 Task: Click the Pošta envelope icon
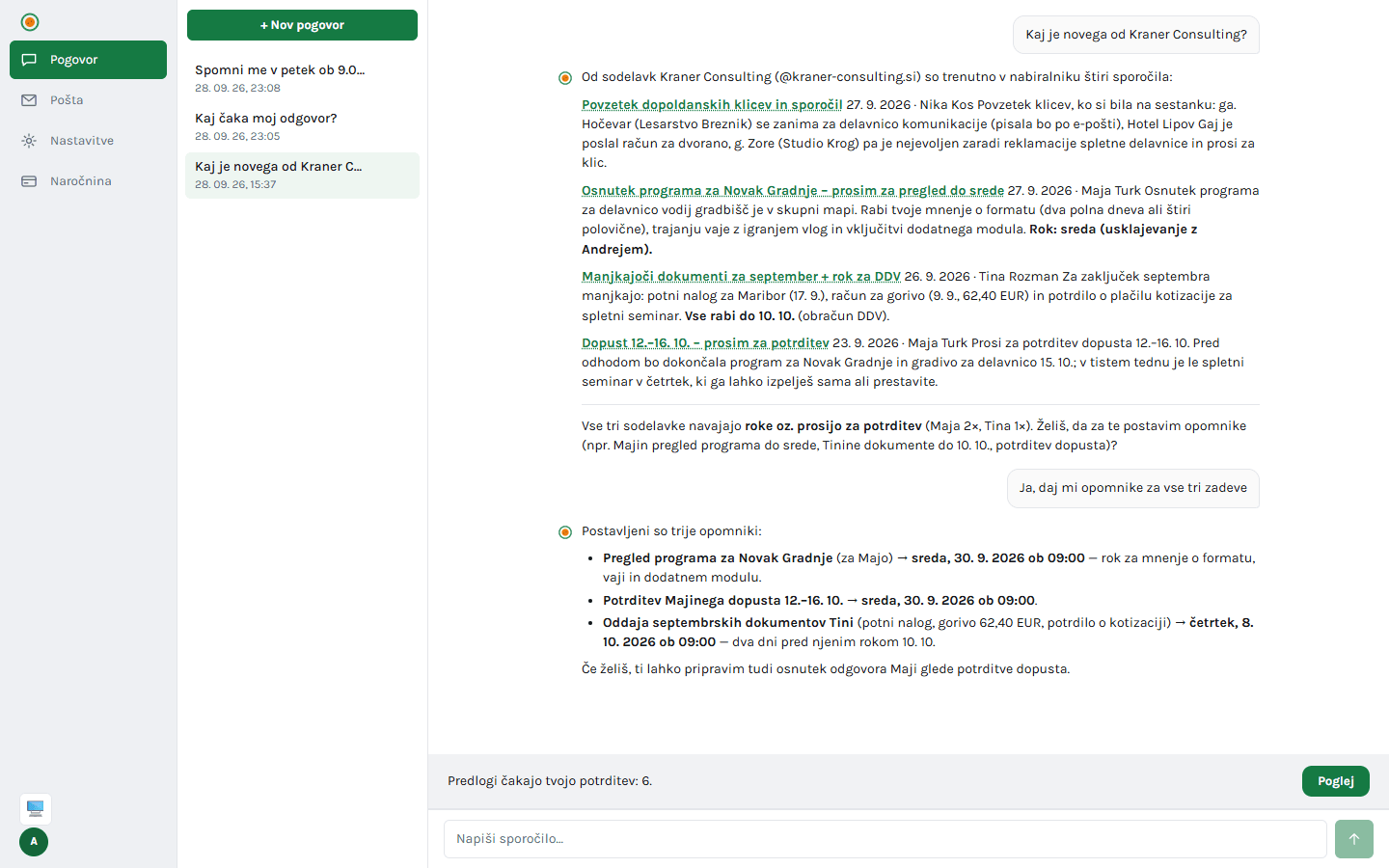click(x=29, y=100)
